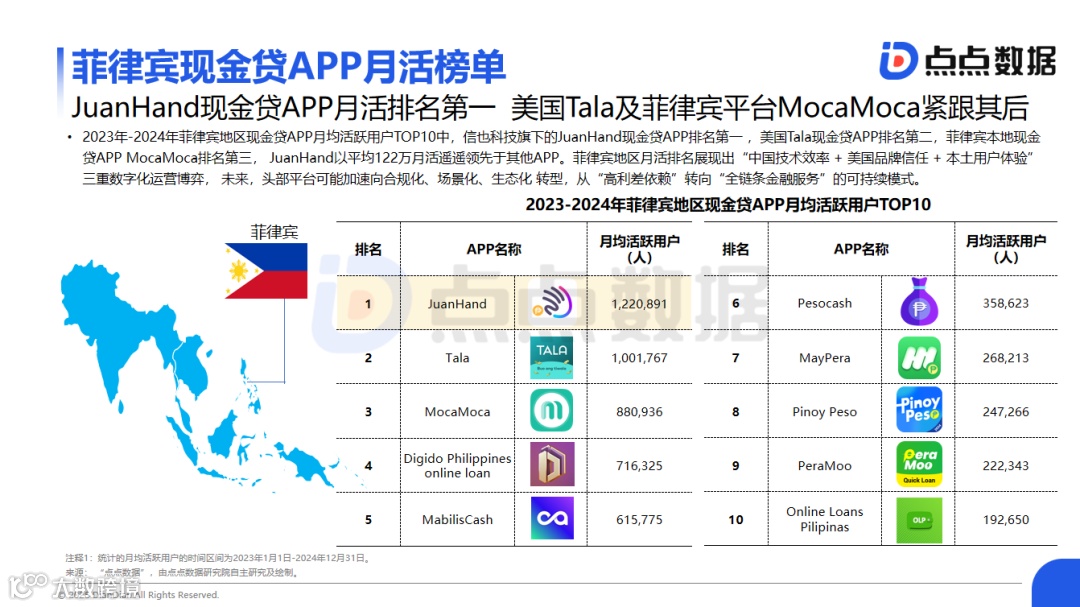1080x607 pixels.
Task: Click the 注释1 footnote text
Action: 219,558
